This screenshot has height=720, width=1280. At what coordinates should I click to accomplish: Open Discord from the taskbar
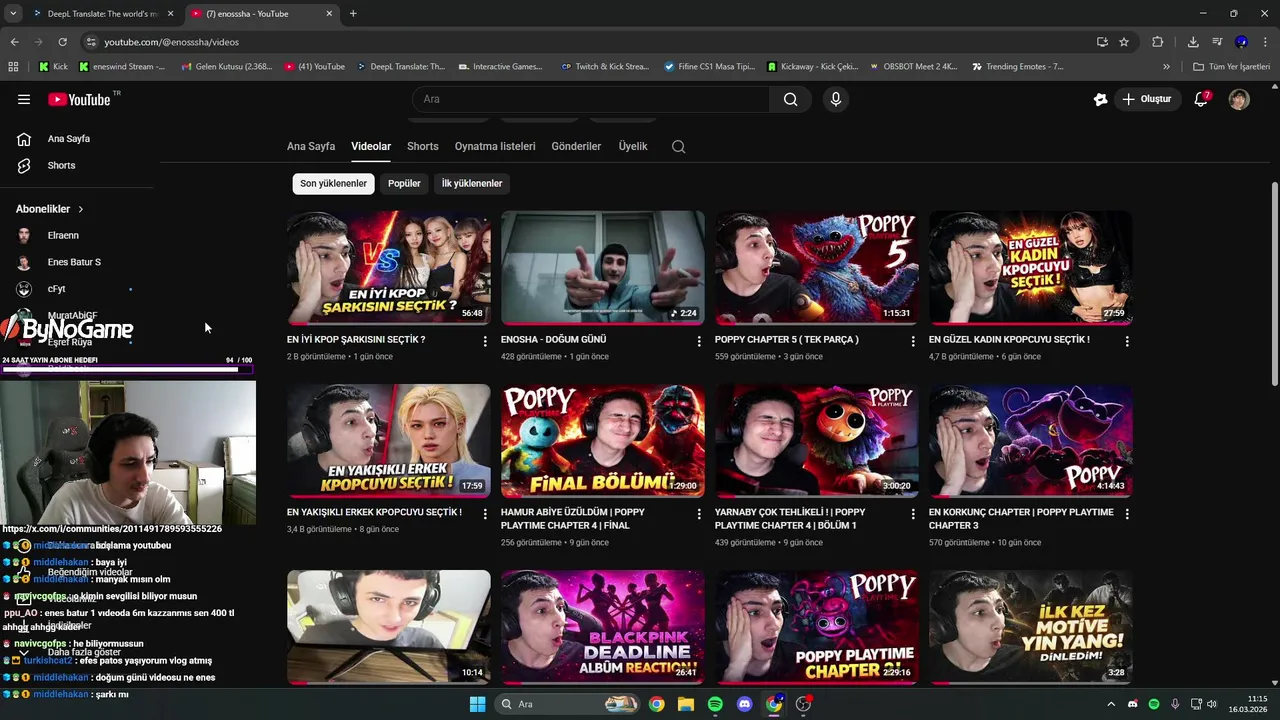click(x=744, y=704)
